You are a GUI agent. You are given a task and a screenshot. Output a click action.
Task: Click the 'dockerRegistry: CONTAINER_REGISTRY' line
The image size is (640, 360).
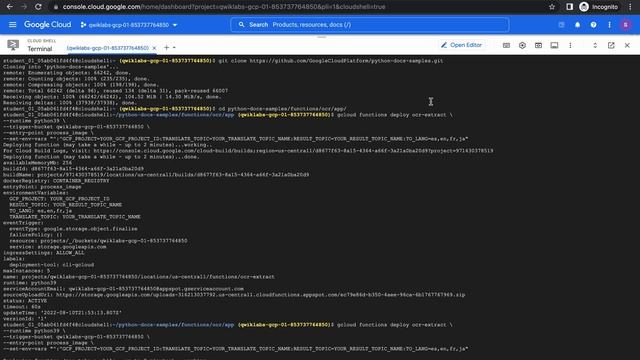[x=56, y=181]
